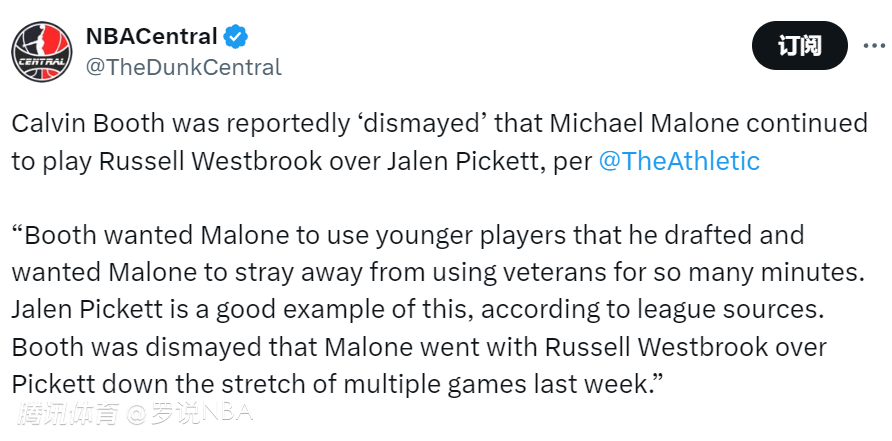Image resolution: width=892 pixels, height=441 pixels.
Task: Open the @TheDunkCentral handle
Action: pyautogui.click(x=183, y=67)
